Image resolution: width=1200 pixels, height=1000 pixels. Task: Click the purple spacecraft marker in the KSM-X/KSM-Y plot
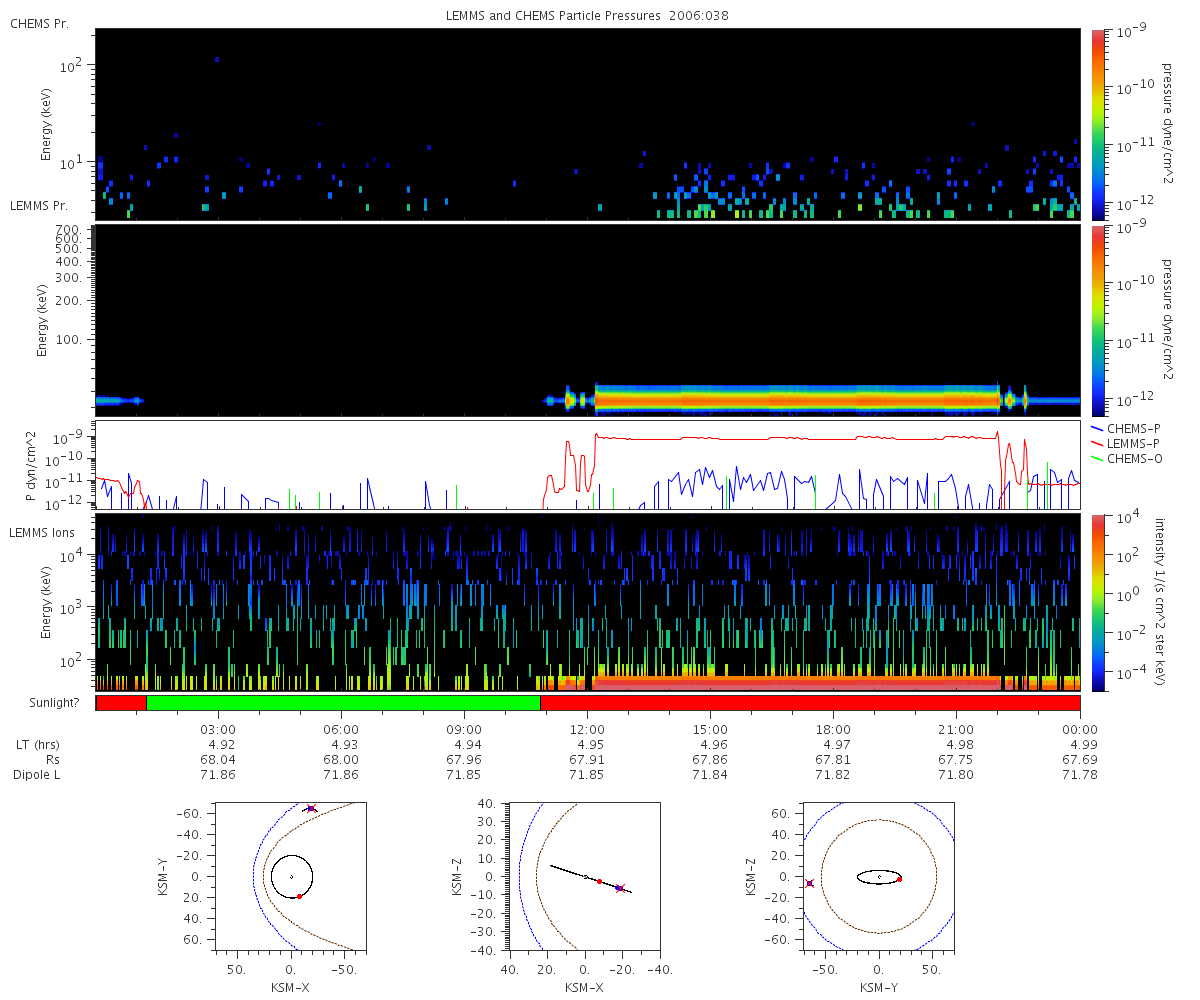point(311,808)
